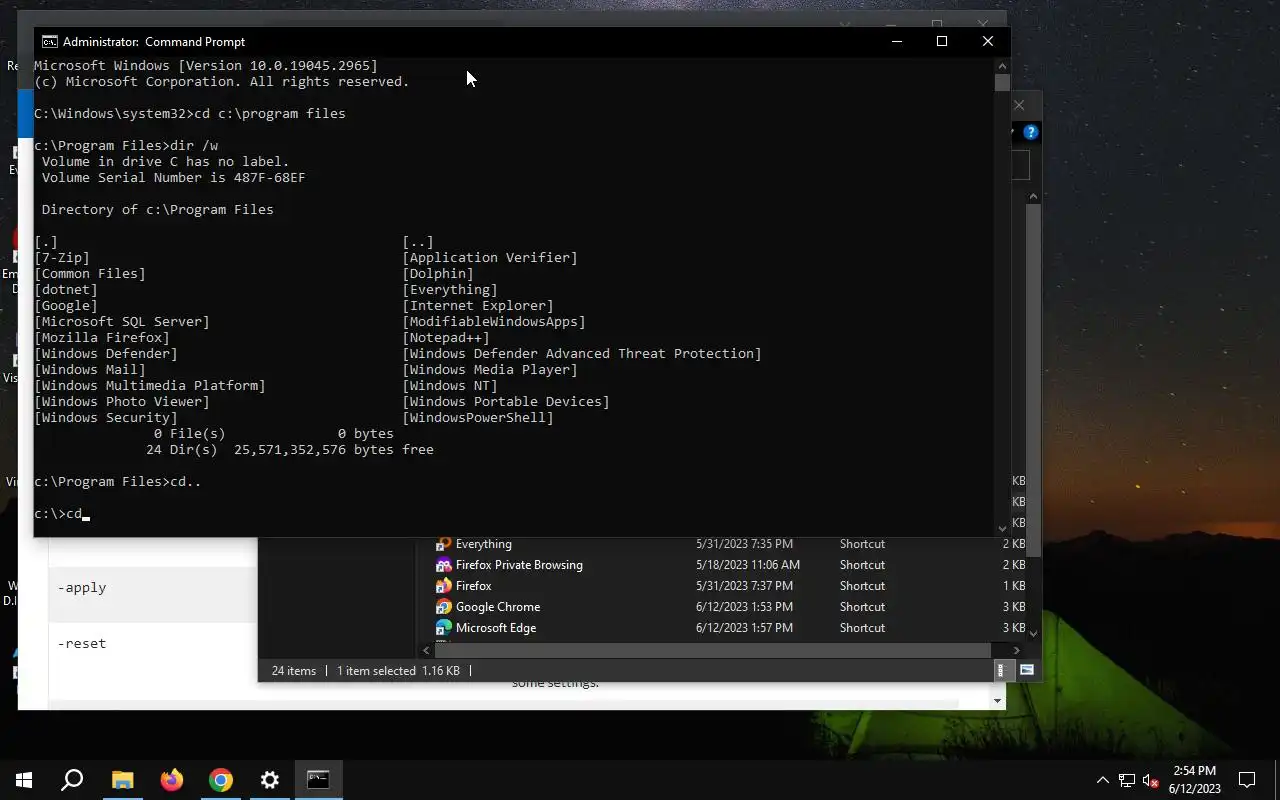Select the Google Chrome shortcut icon
The width and height of the screenshot is (1280, 800).
444,607
